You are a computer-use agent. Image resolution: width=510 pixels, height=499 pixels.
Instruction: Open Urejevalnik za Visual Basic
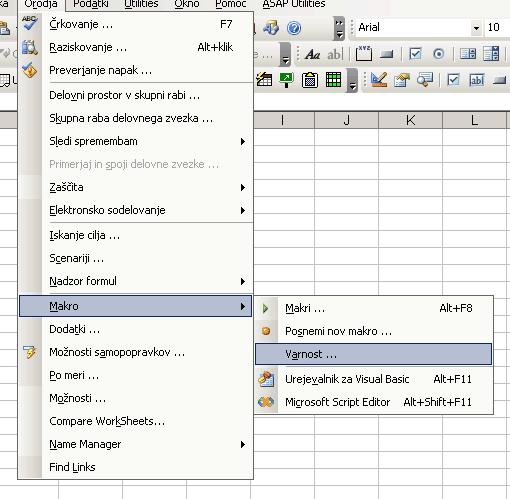pyautogui.click(x=373, y=379)
